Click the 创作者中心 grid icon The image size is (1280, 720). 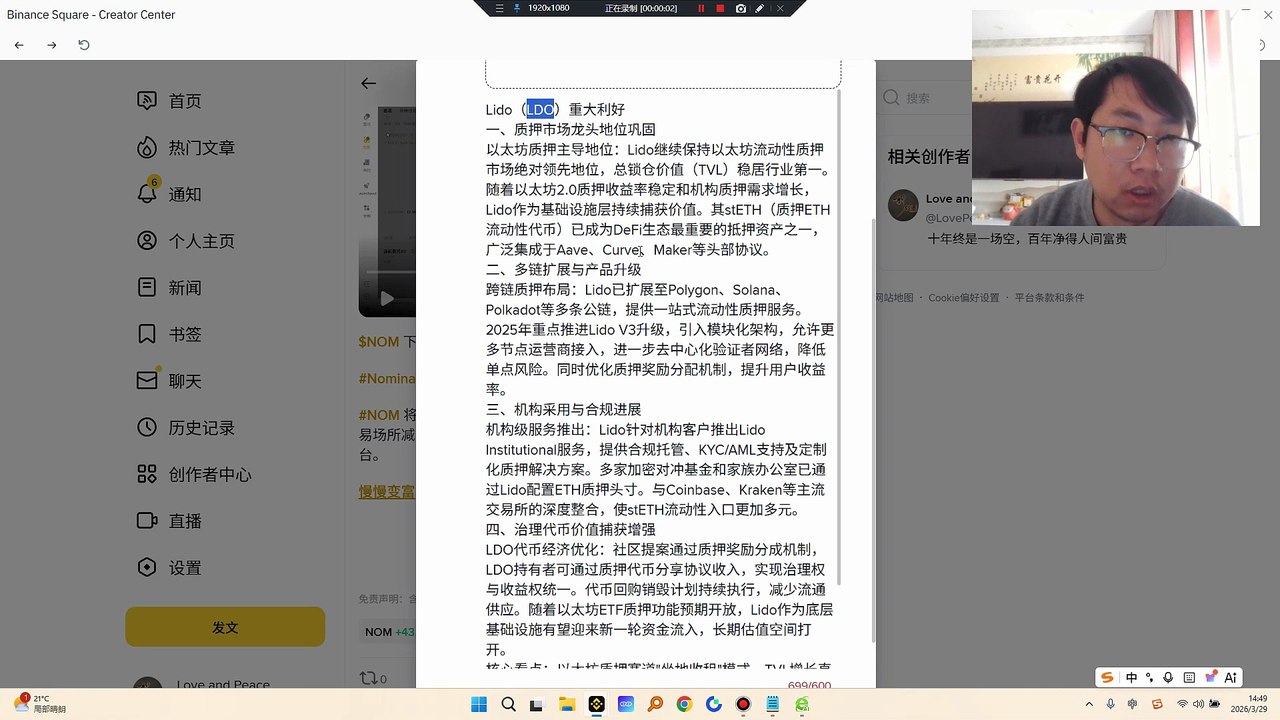147,474
